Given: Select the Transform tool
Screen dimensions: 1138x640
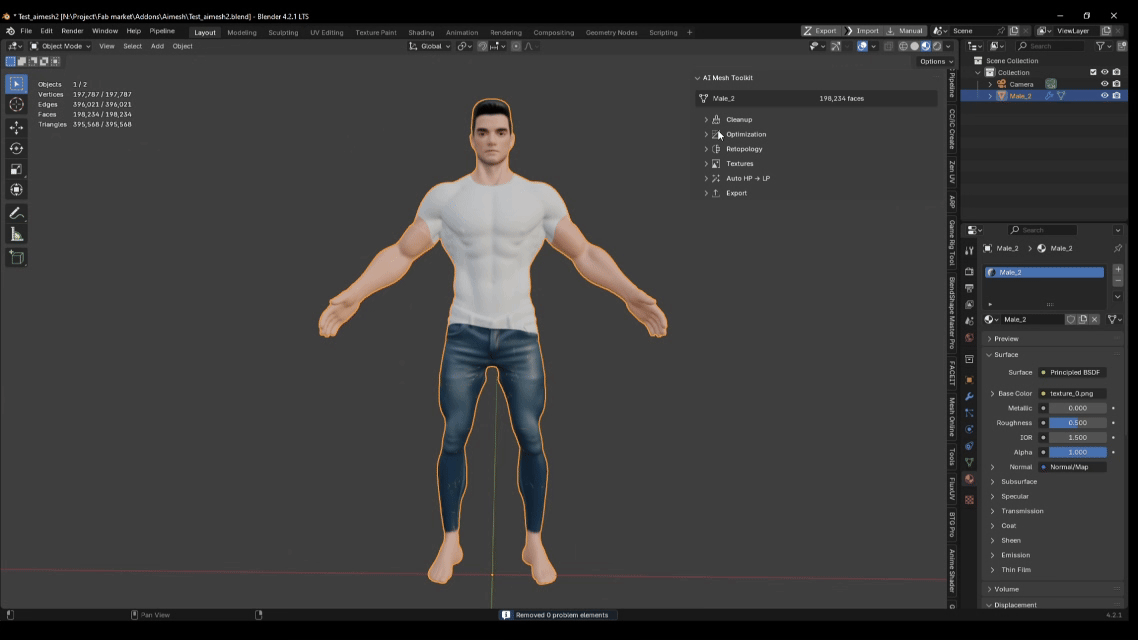Looking at the screenshot, I should click(x=17, y=190).
